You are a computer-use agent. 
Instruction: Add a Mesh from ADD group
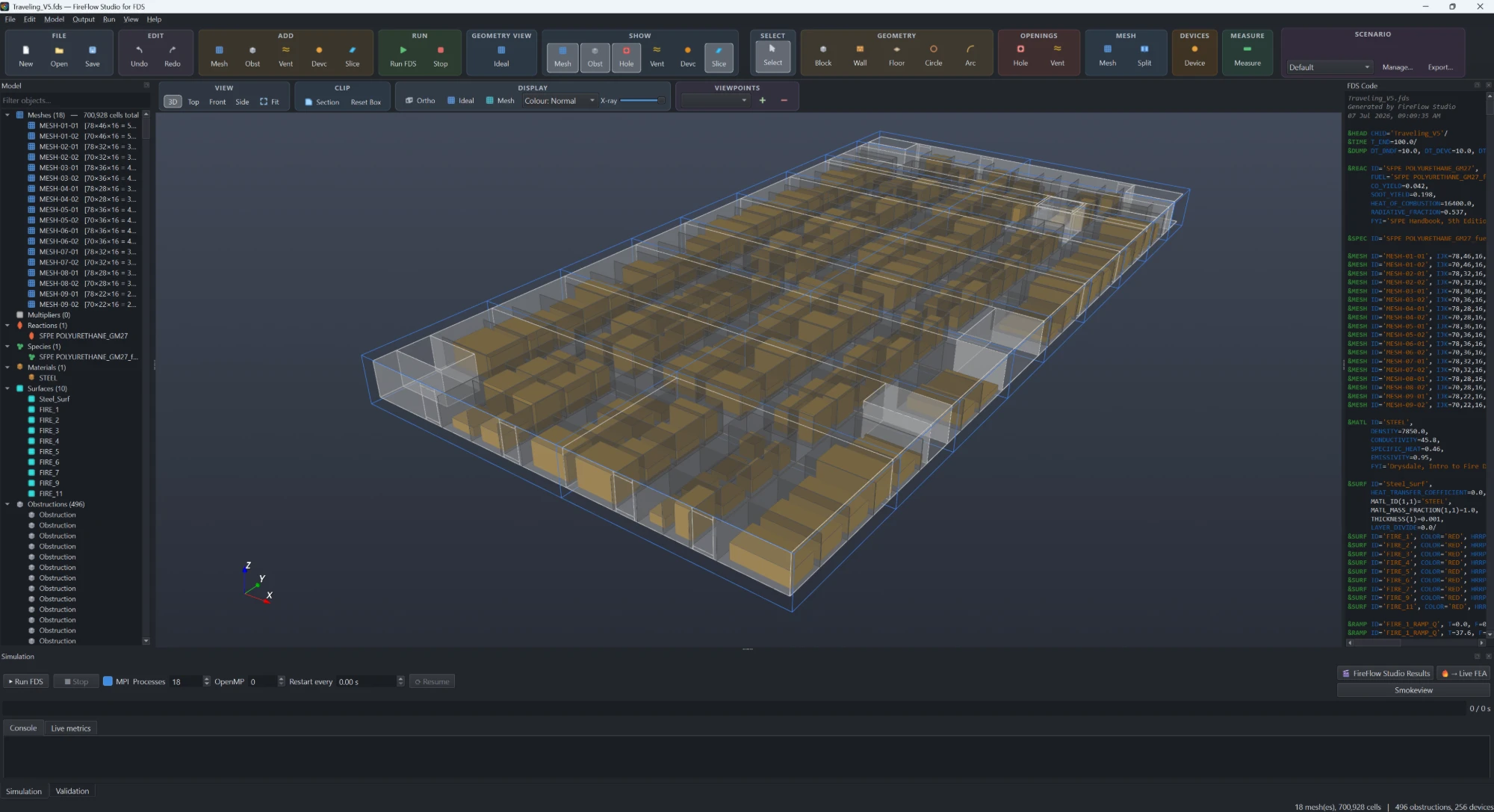point(219,55)
